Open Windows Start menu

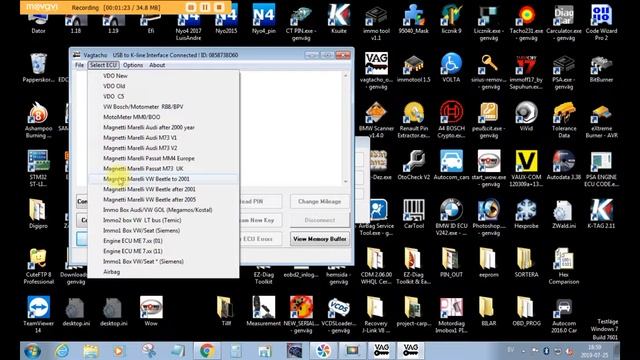click(32, 351)
